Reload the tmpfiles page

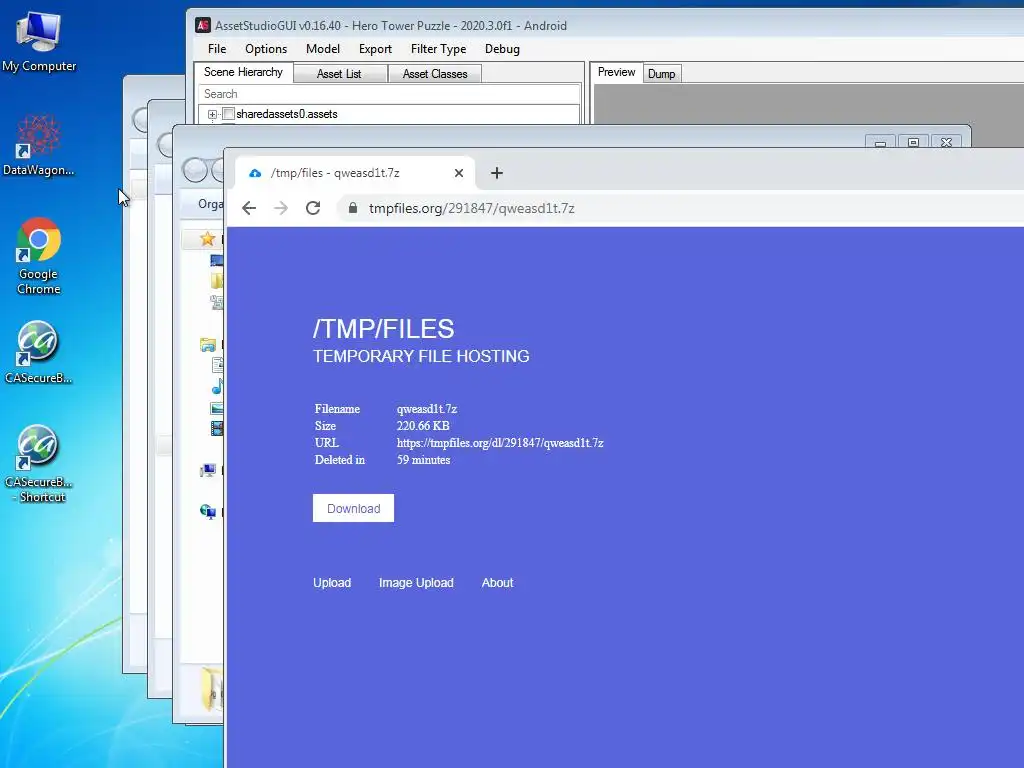[313, 208]
